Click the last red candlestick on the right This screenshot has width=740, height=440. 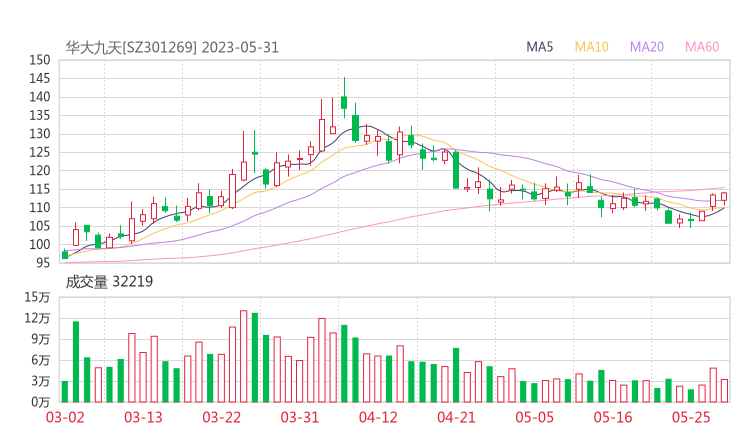pos(724,197)
